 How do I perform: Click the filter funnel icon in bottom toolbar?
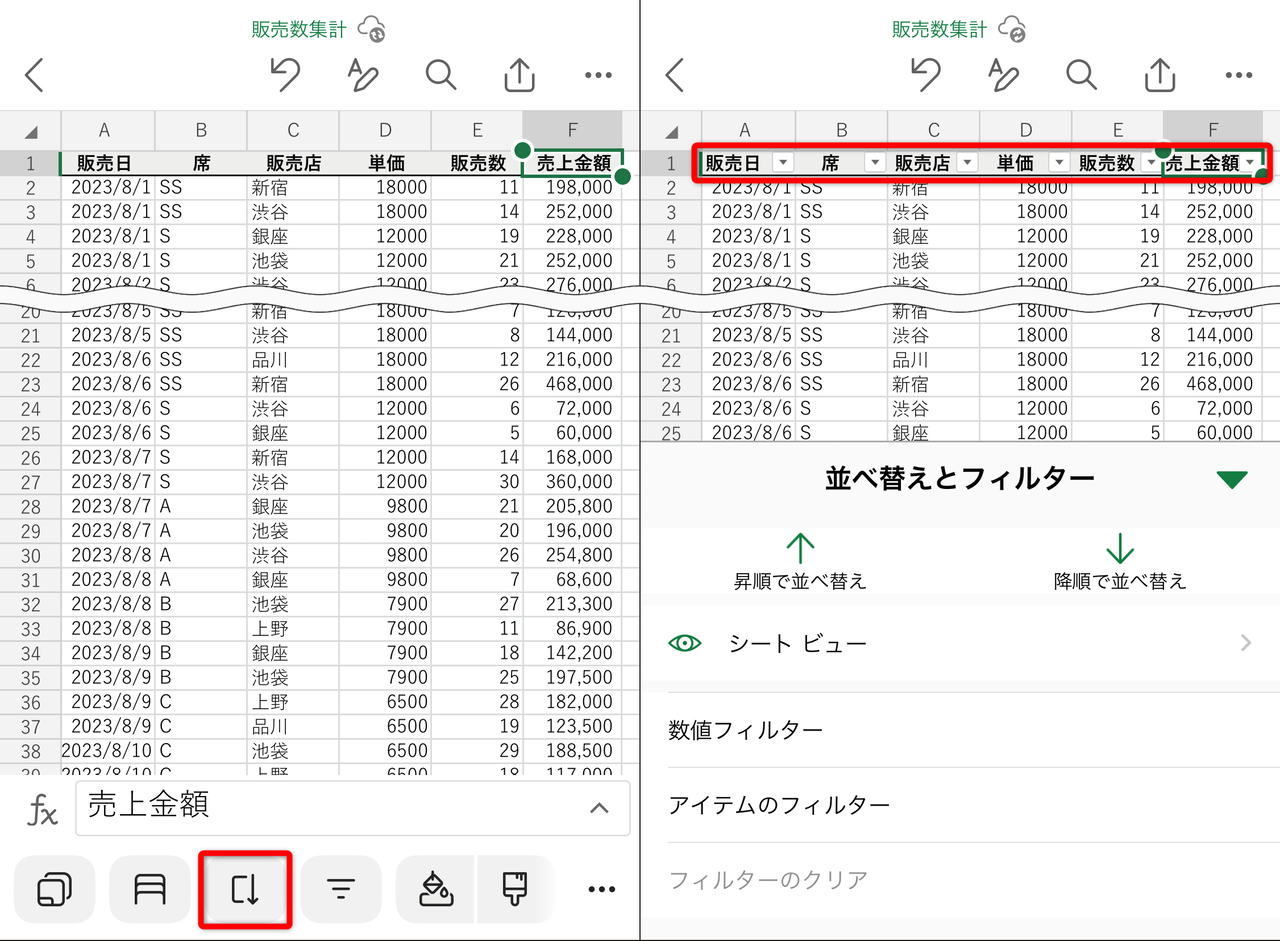340,888
